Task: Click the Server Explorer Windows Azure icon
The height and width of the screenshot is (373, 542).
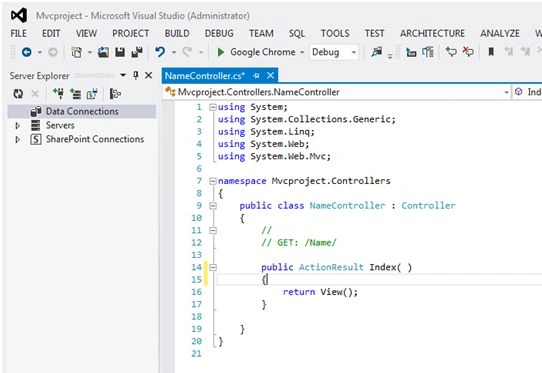Action: [115, 94]
